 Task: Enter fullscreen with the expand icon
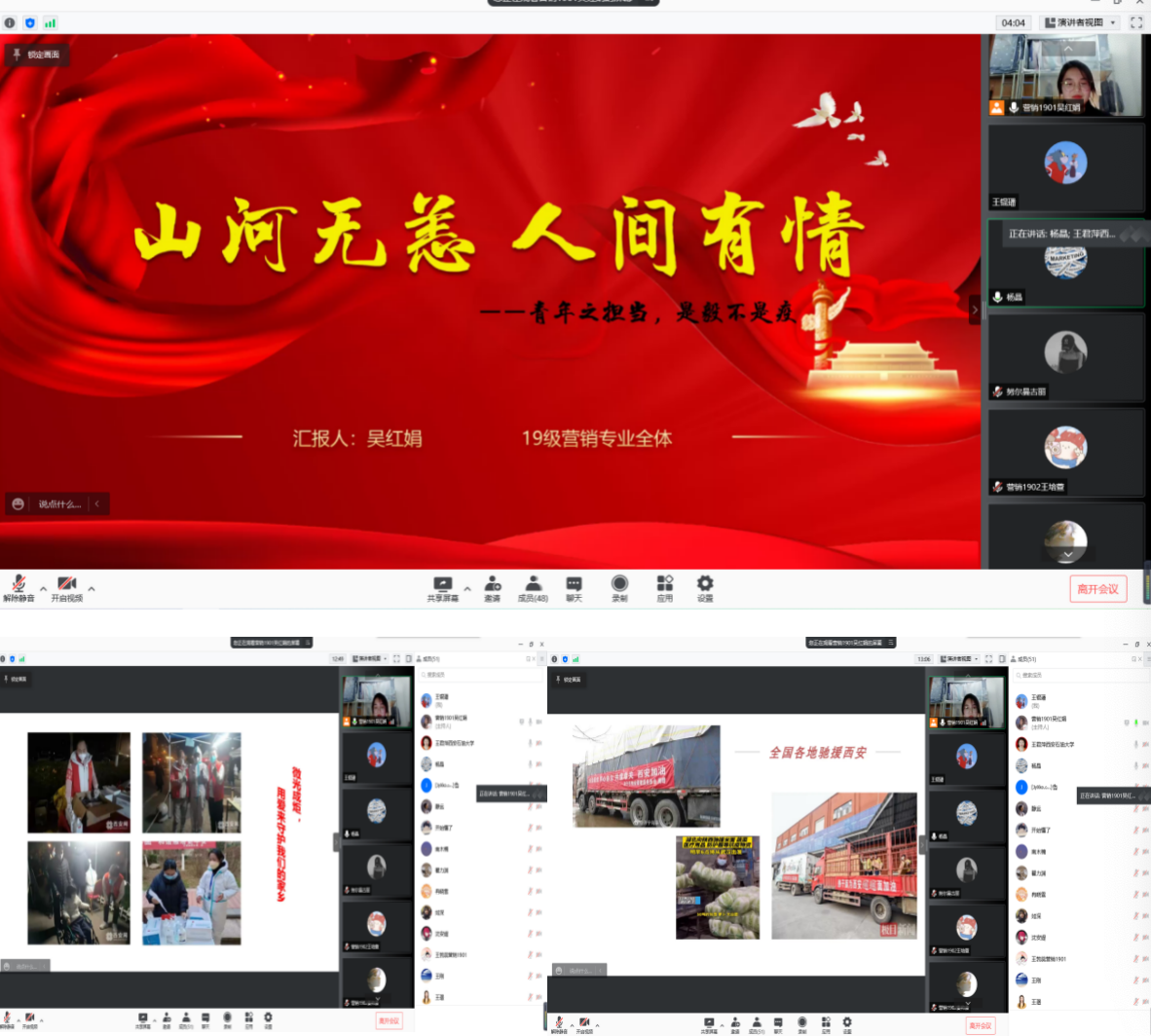click(x=1133, y=21)
